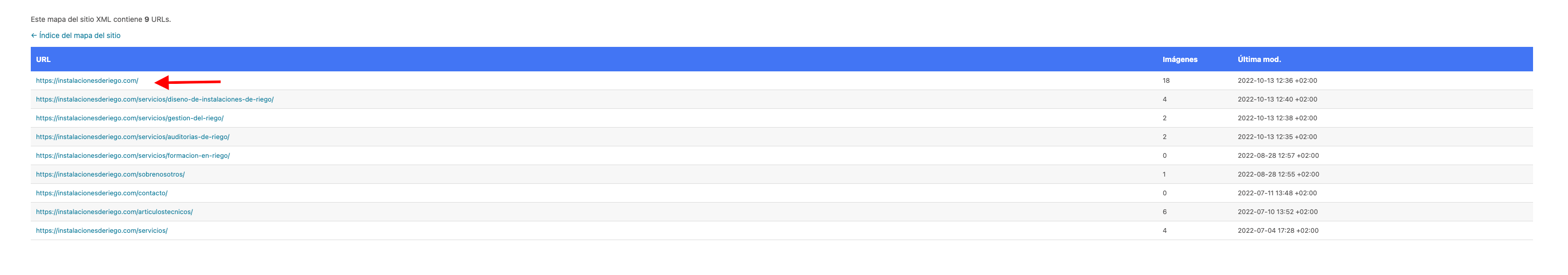The width and height of the screenshot is (1568, 275).
Task: Click the 2022-08-28 12:57 modification date
Action: pyautogui.click(x=1278, y=156)
